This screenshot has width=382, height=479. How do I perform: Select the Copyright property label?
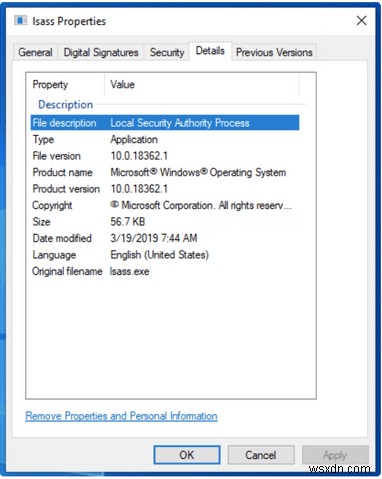(52, 205)
